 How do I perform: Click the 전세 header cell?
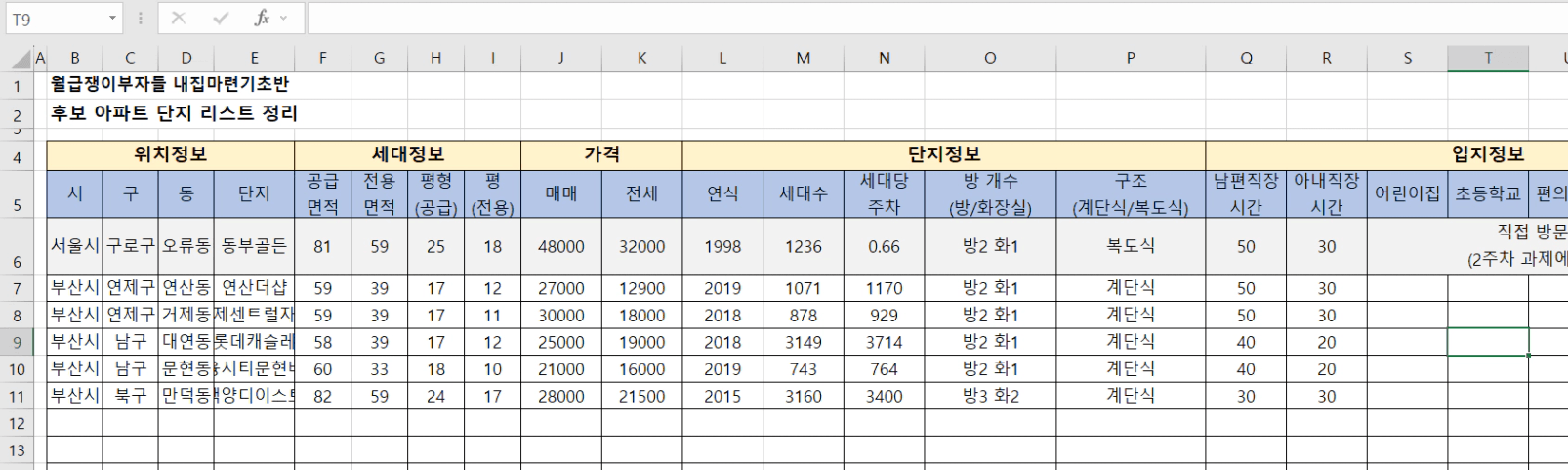click(x=642, y=193)
